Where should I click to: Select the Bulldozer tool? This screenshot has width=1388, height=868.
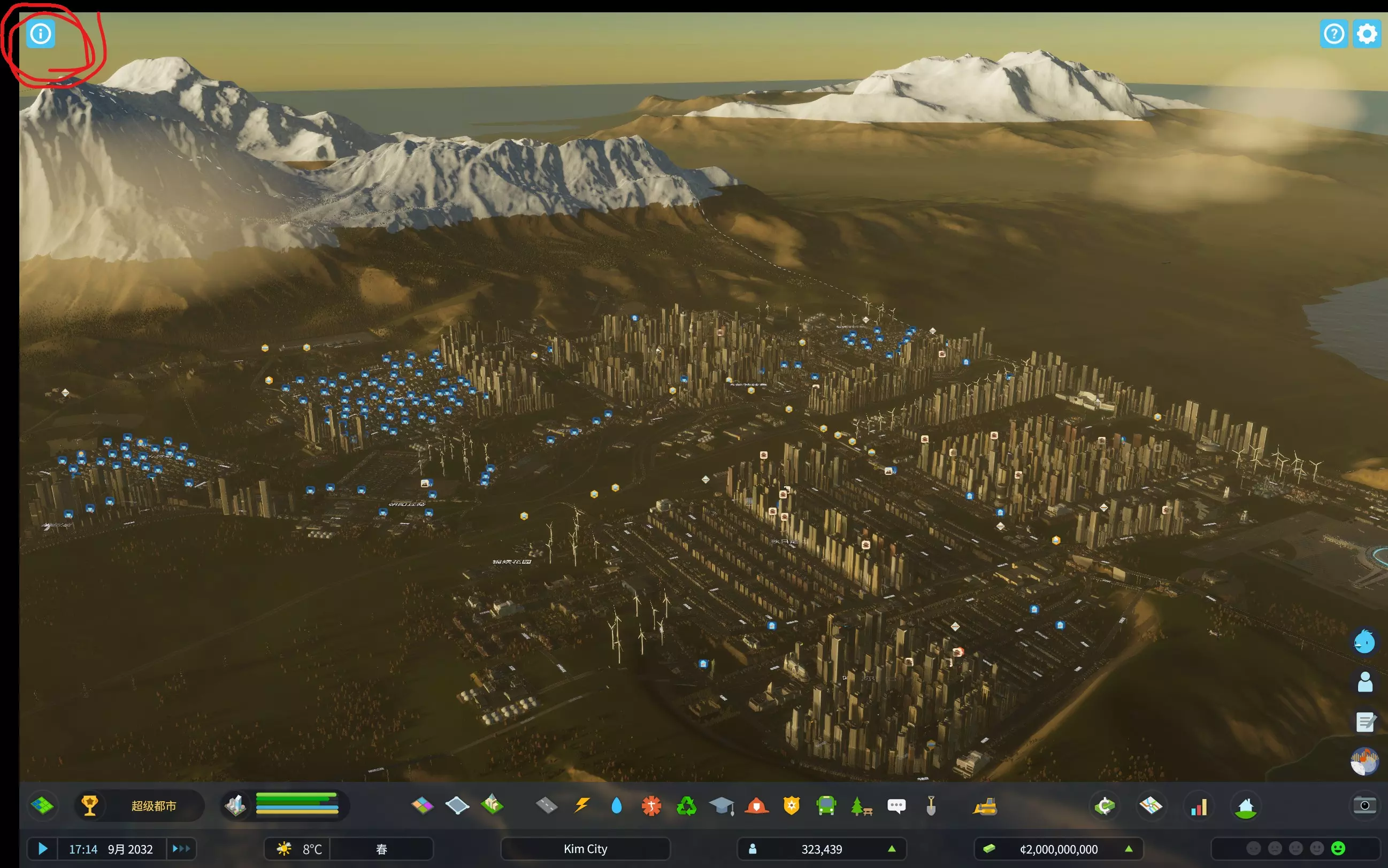[985, 806]
